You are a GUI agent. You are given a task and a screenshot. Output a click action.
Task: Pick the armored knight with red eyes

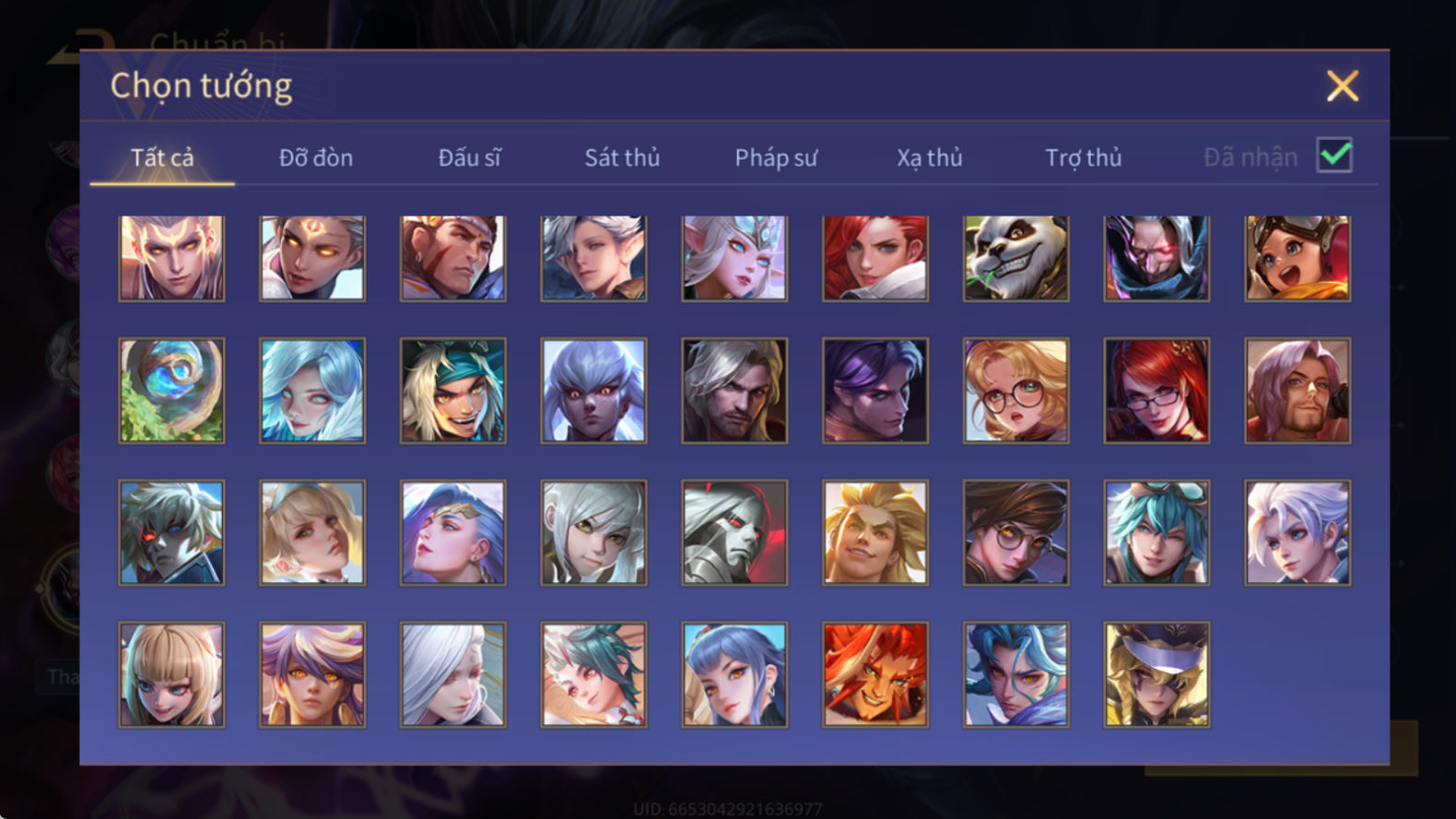pos(734,532)
